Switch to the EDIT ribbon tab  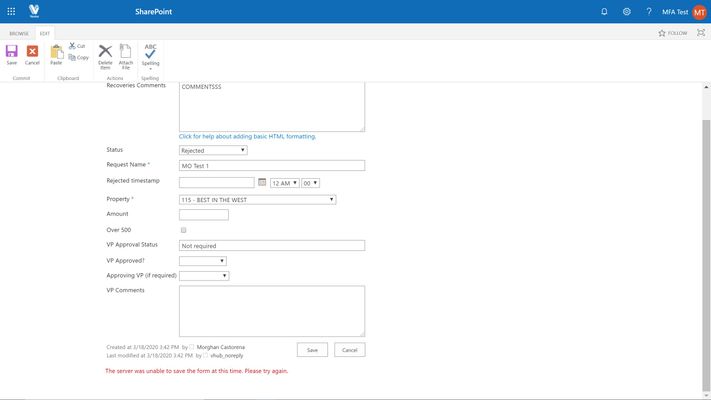click(44, 34)
